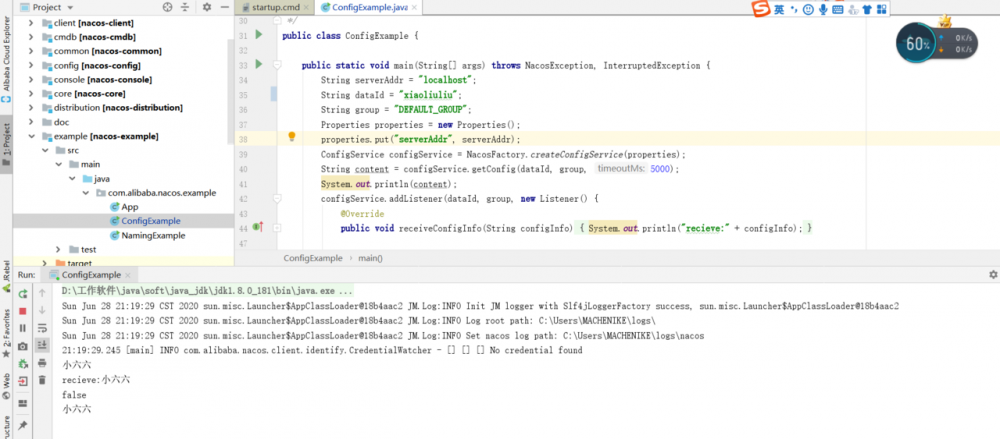Open Sogou soft keyboard

pos(838,10)
